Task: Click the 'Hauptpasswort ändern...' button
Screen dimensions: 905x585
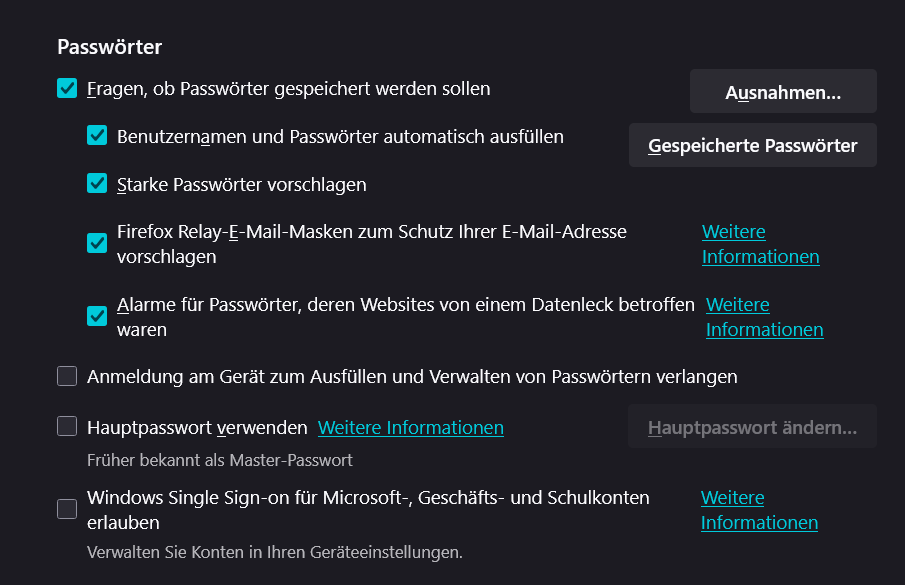Action: click(x=752, y=427)
